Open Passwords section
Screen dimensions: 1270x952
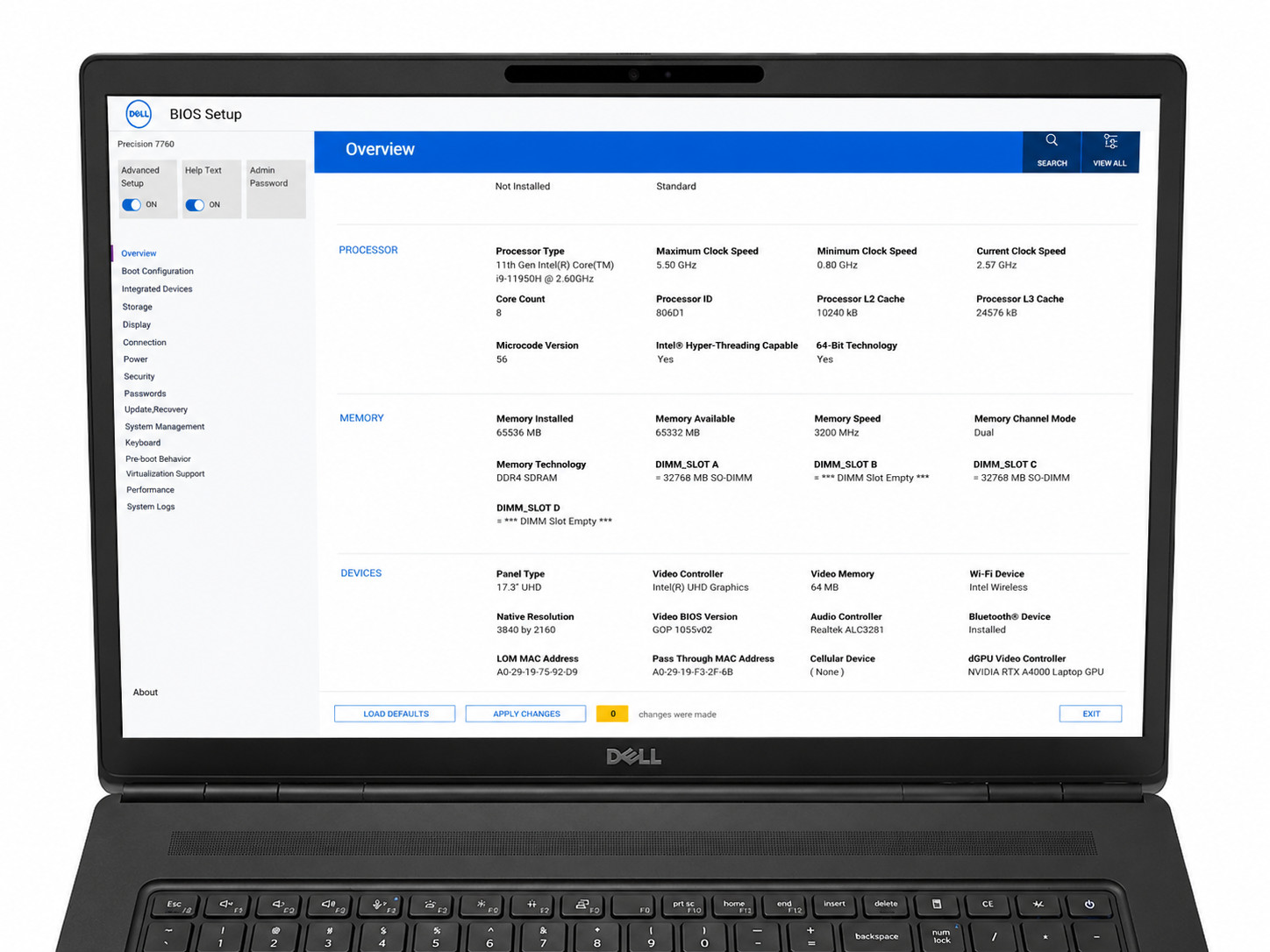(145, 394)
